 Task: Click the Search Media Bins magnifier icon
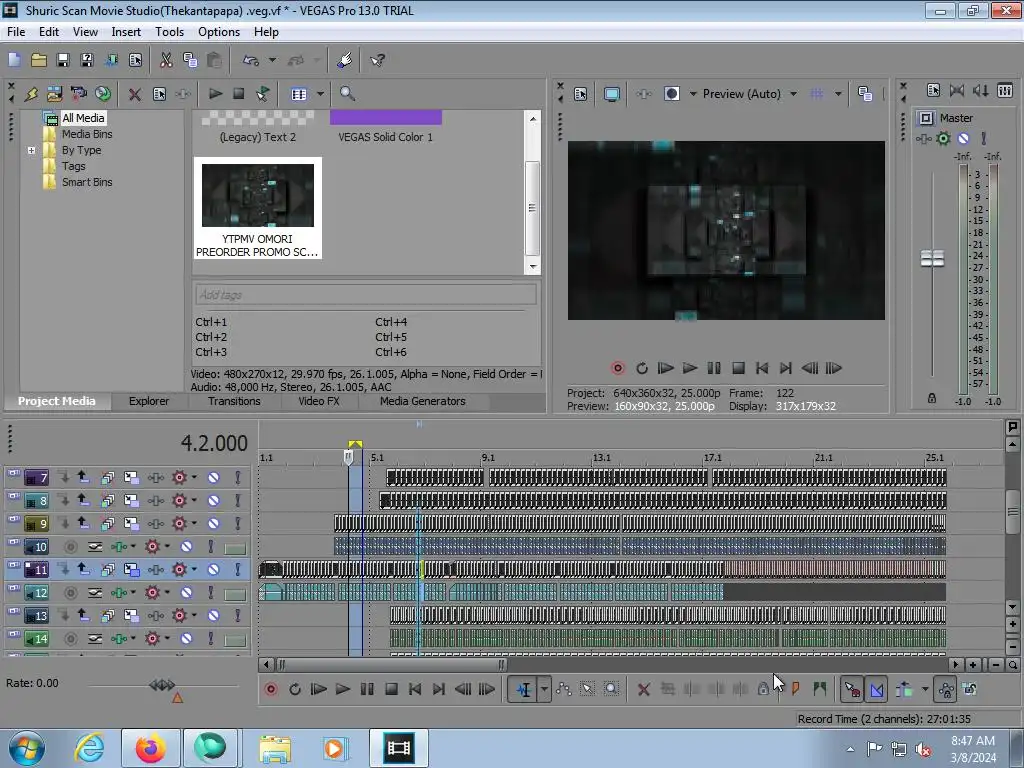347,94
